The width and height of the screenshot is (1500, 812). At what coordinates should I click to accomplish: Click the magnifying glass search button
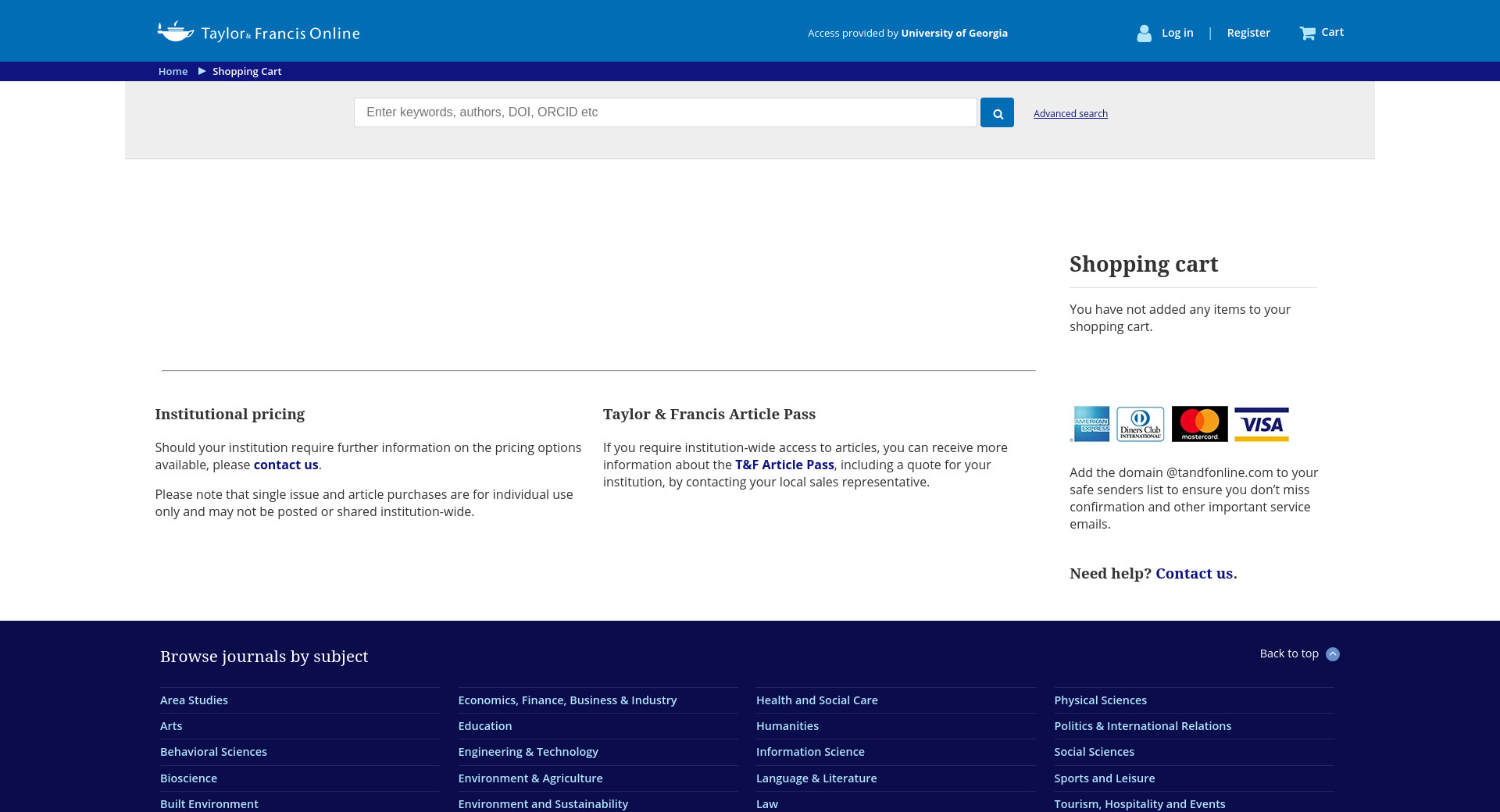coord(997,112)
